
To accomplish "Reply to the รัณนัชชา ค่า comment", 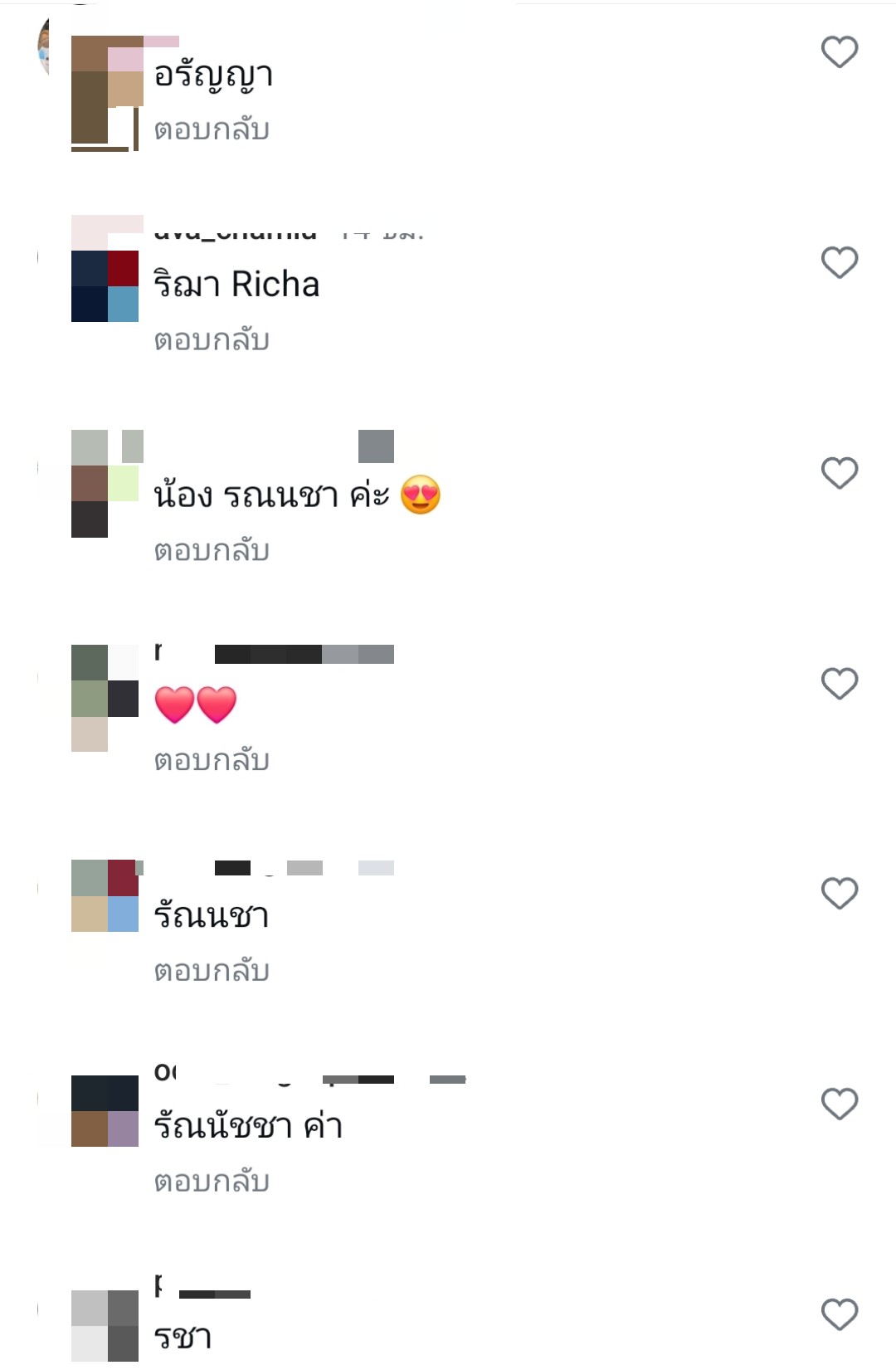I will [212, 1182].
